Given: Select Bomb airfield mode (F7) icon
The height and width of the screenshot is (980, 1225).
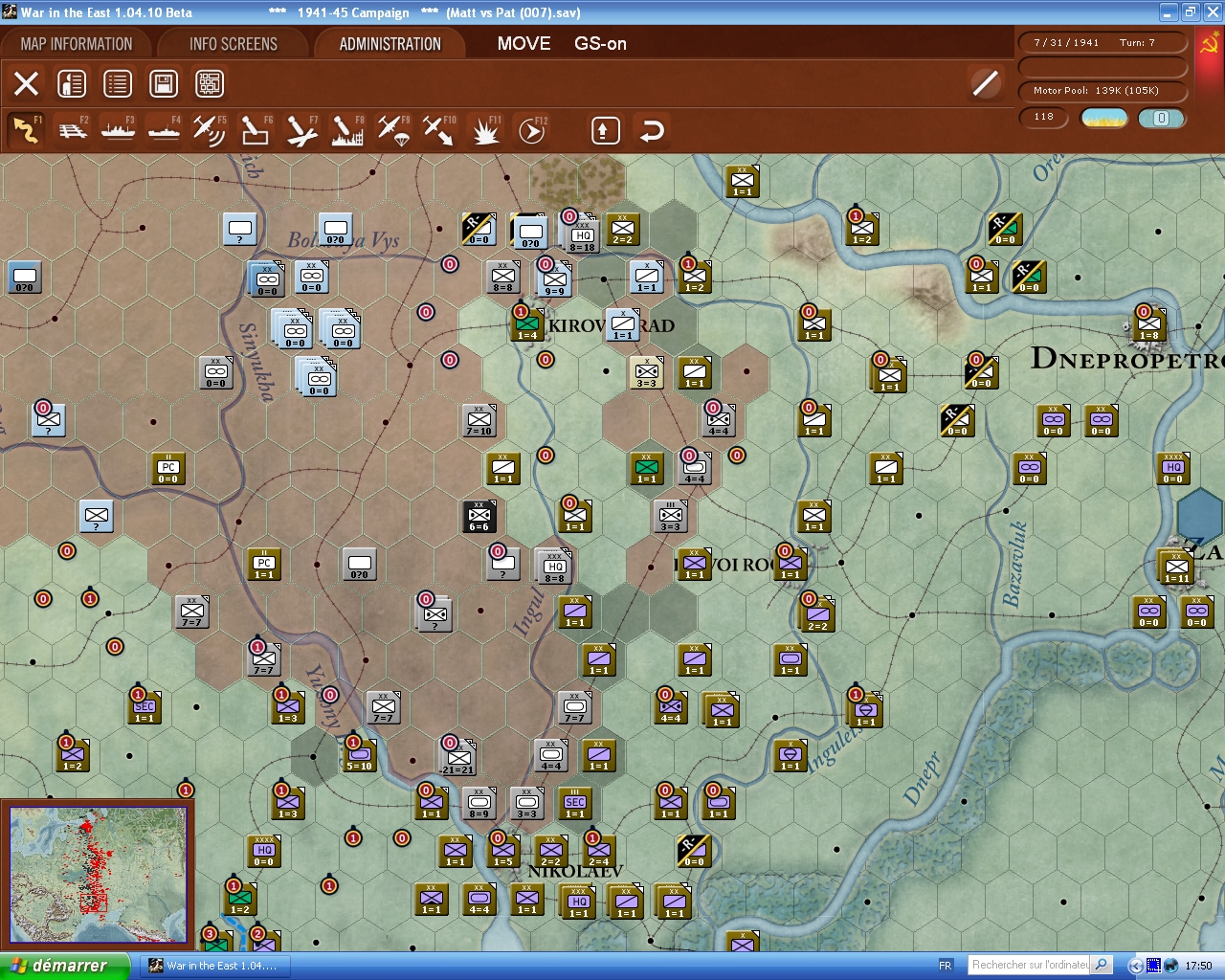Looking at the screenshot, I should click(301, 130).
